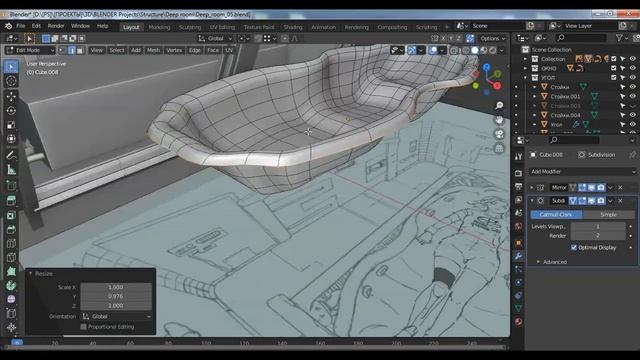
Task: Open the Add Modifier dropdown
Action: (582, 171)
